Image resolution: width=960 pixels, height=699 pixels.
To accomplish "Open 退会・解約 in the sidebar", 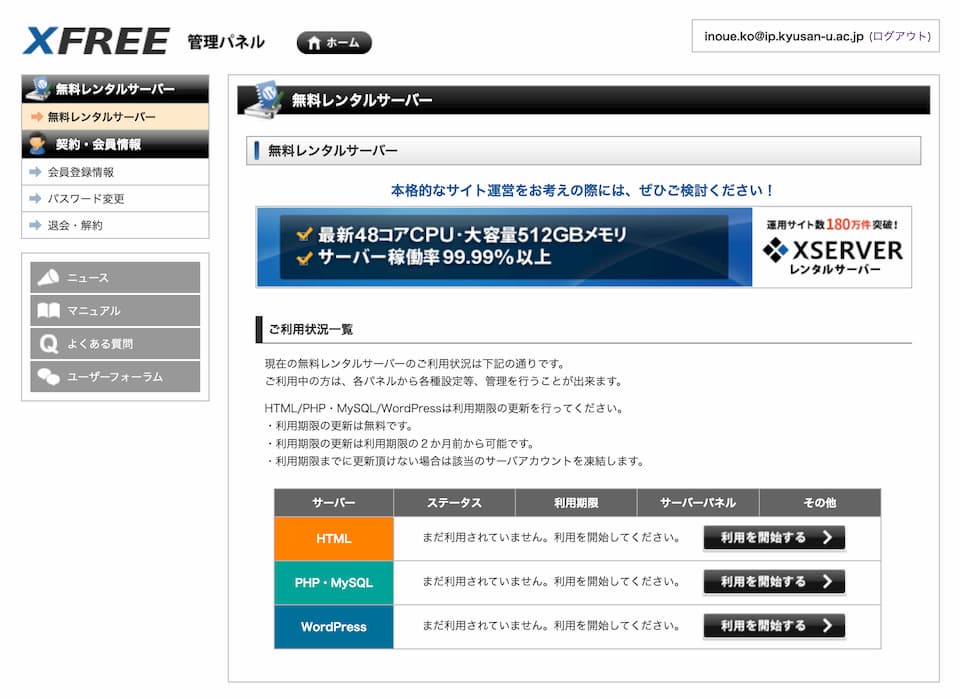I will point(75,225).
